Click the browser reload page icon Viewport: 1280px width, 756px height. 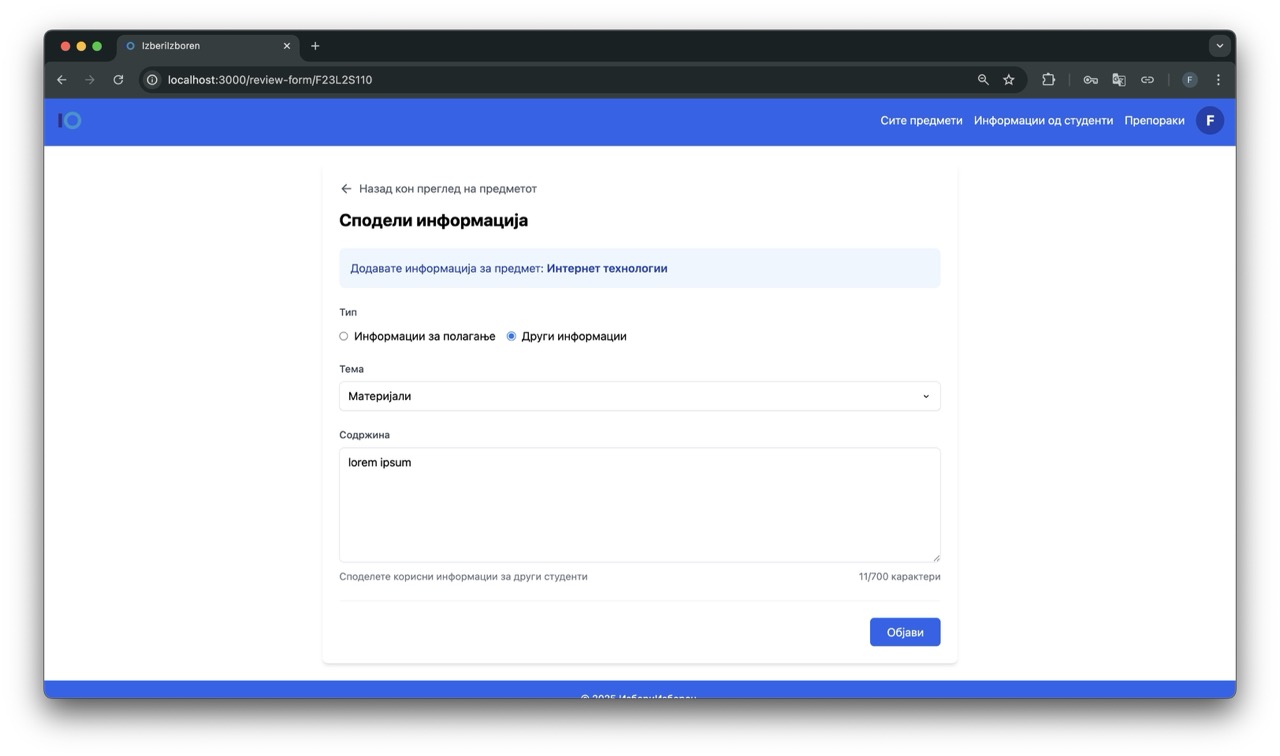118,80
